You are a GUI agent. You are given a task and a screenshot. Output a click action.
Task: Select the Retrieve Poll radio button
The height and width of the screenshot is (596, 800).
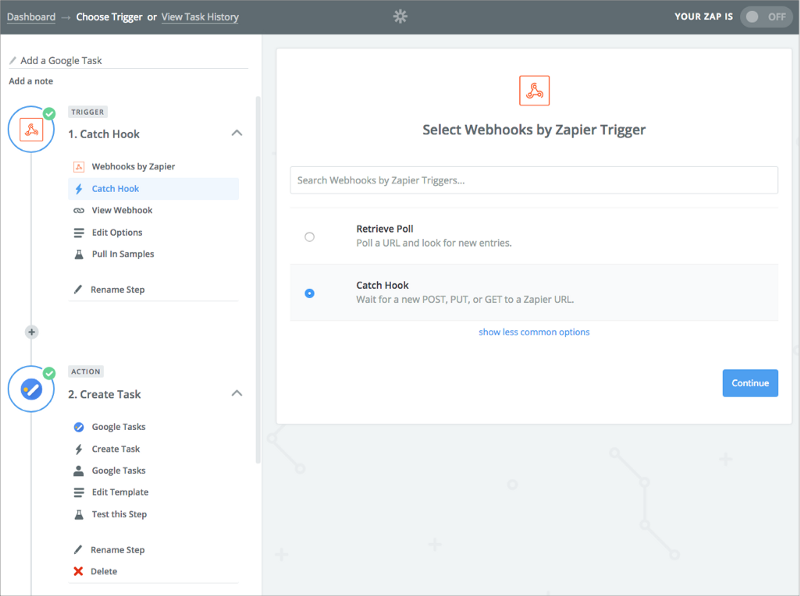[x=309, y=237]
